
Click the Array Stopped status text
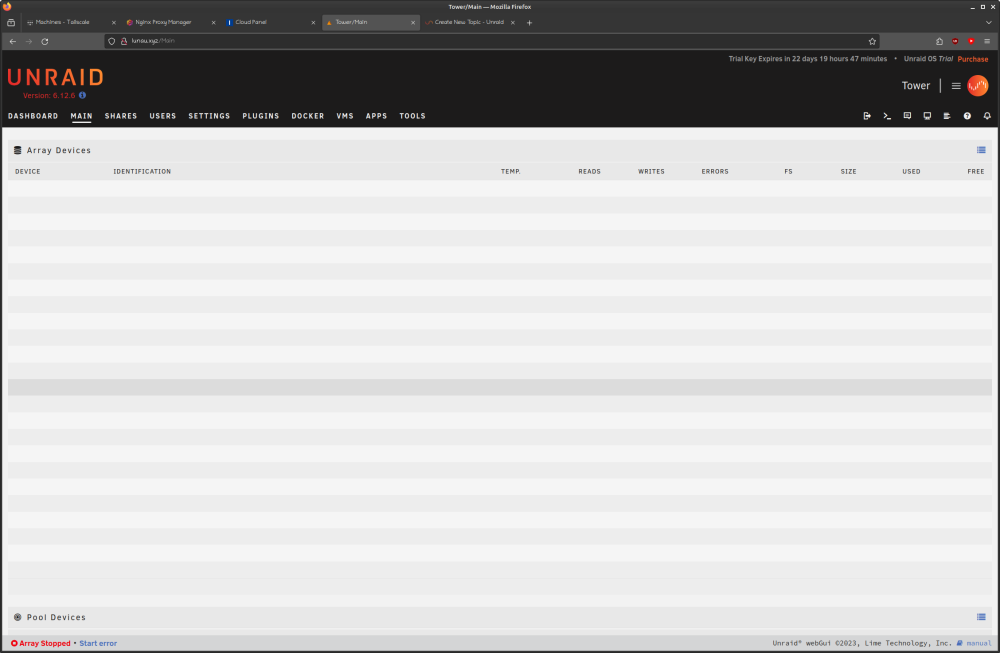tap(45, 643)
